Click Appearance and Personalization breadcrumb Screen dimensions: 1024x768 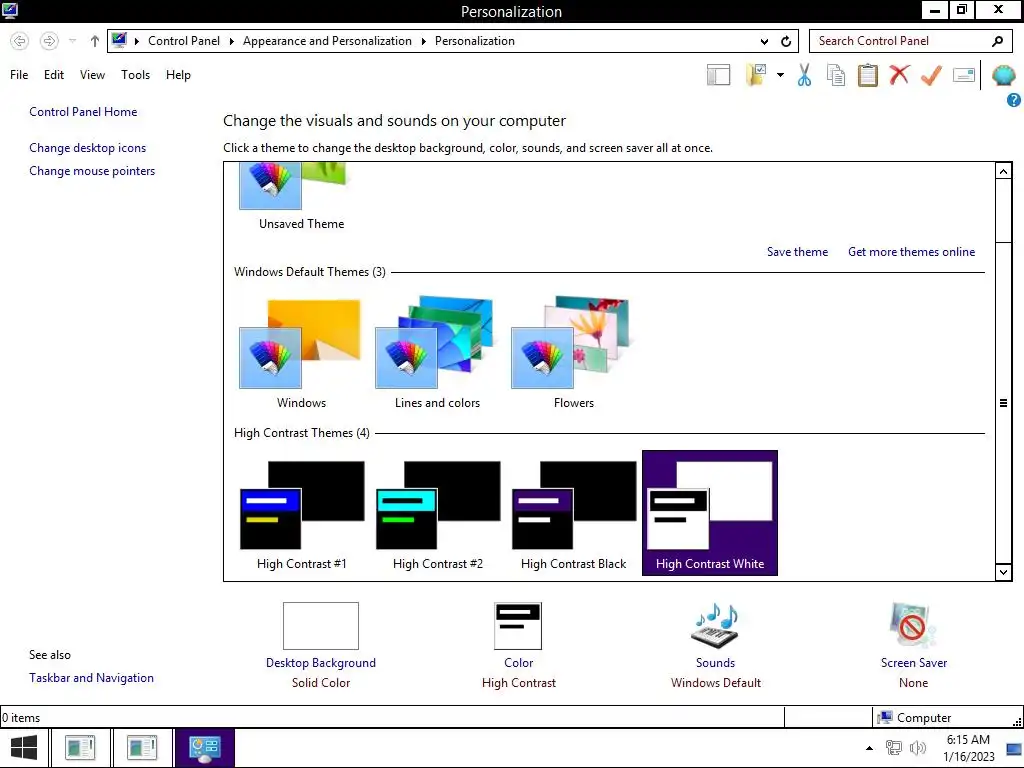coord(327,41)
